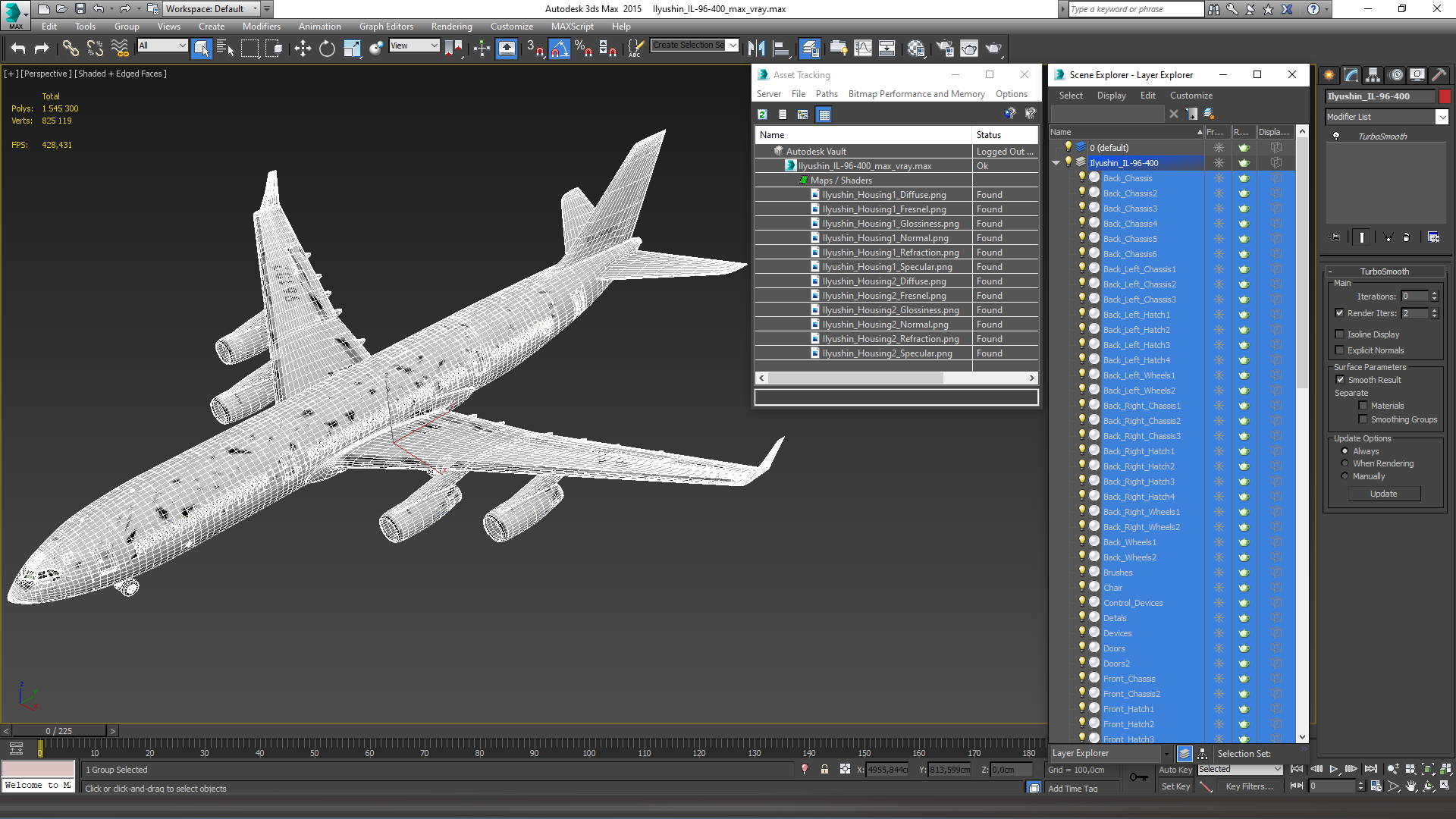
Task: Open the Render Setup teapot icon
Action: pos(944,49)
